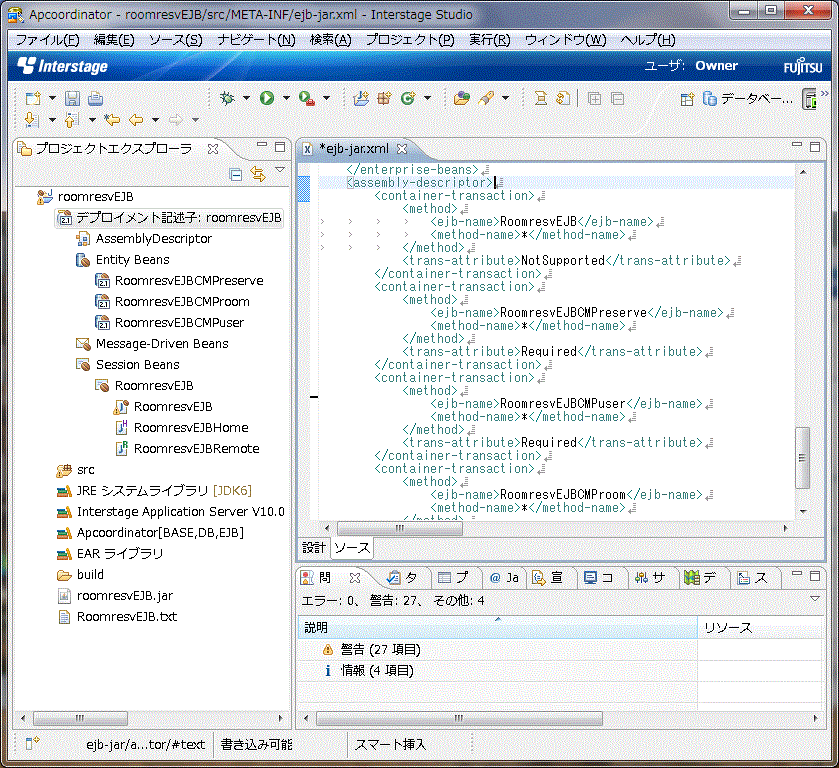Open the external tools dropdown arrow
Screen dimensions: 839x768
(x=326, y=98)
